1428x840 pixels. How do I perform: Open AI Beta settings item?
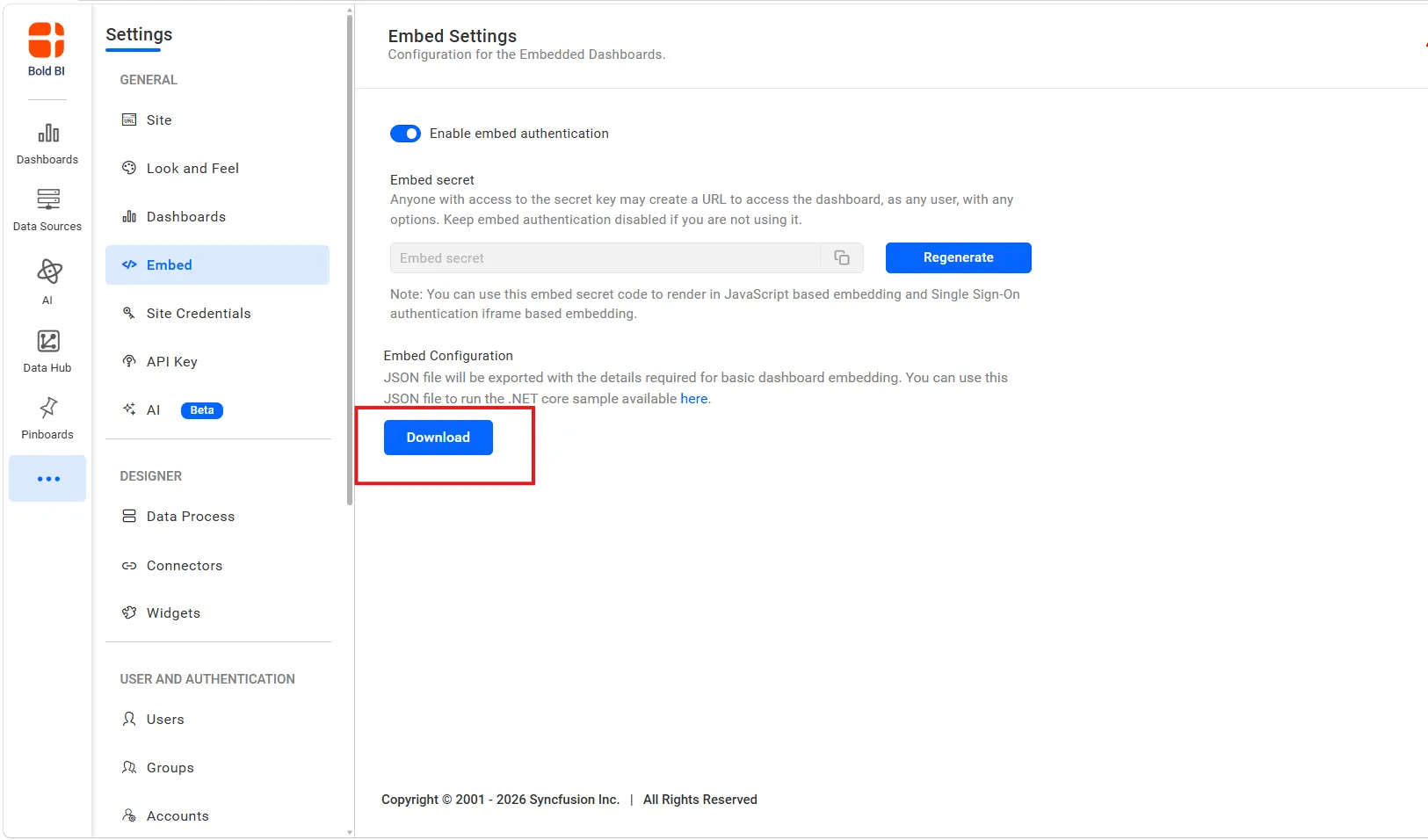217,409
